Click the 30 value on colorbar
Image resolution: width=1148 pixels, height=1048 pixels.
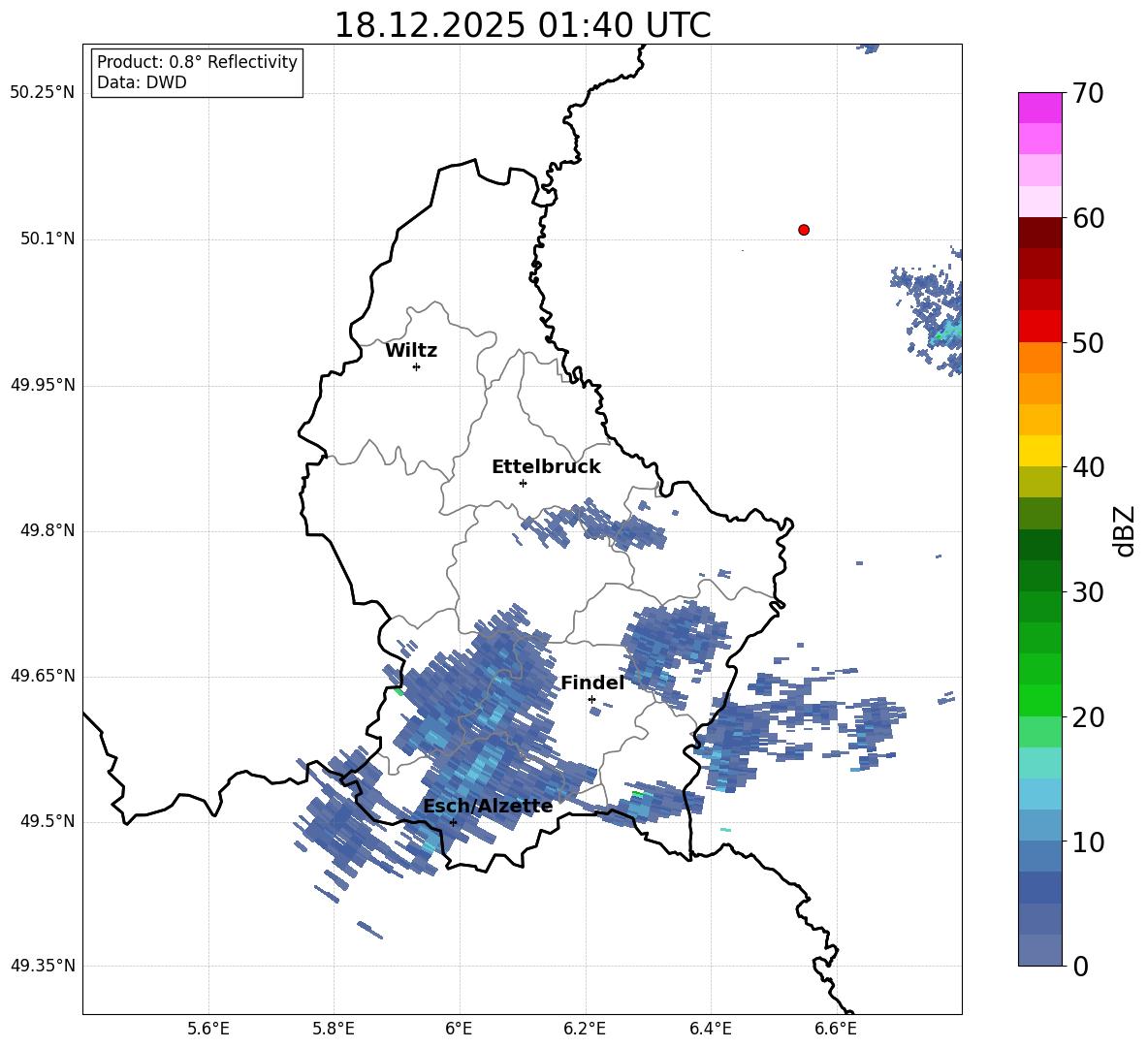1087,592
